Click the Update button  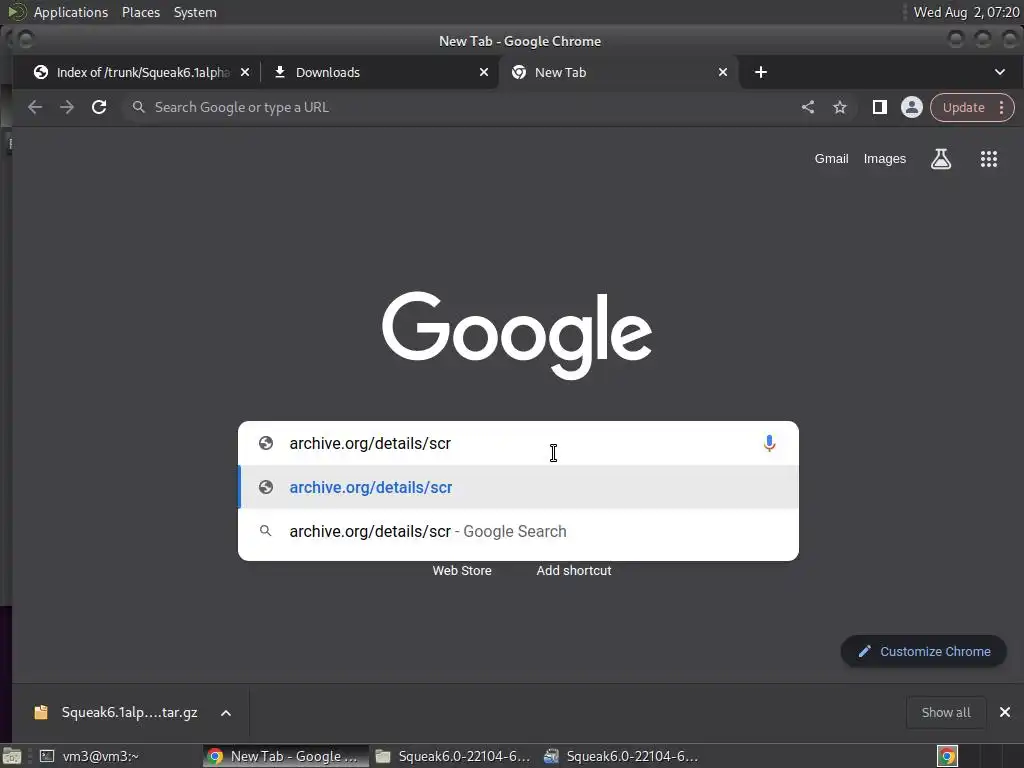coord(963,108)
